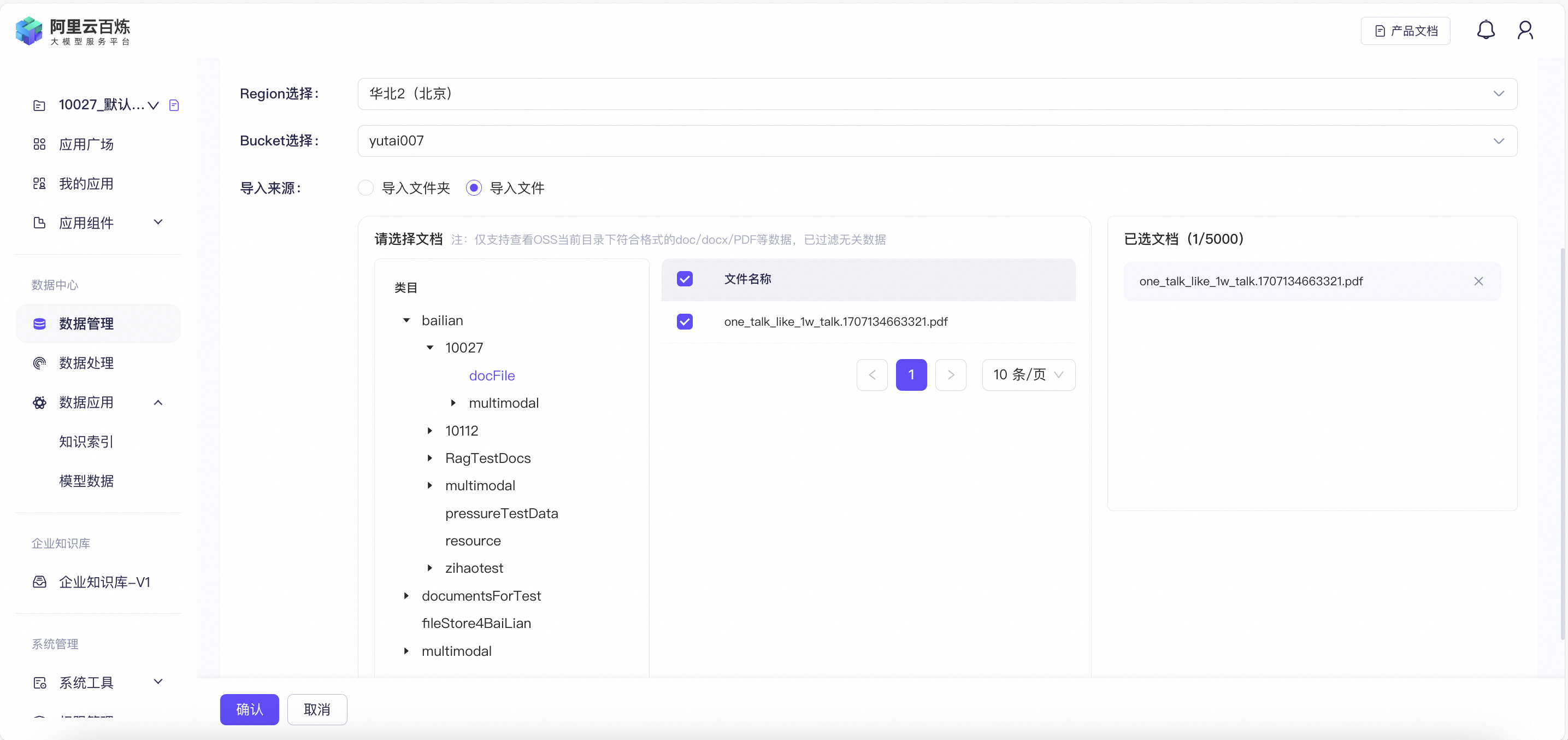Viewport: 1568px width, 740px height.
Task: Open the notifications bell
Action: tap(1485, 30)
